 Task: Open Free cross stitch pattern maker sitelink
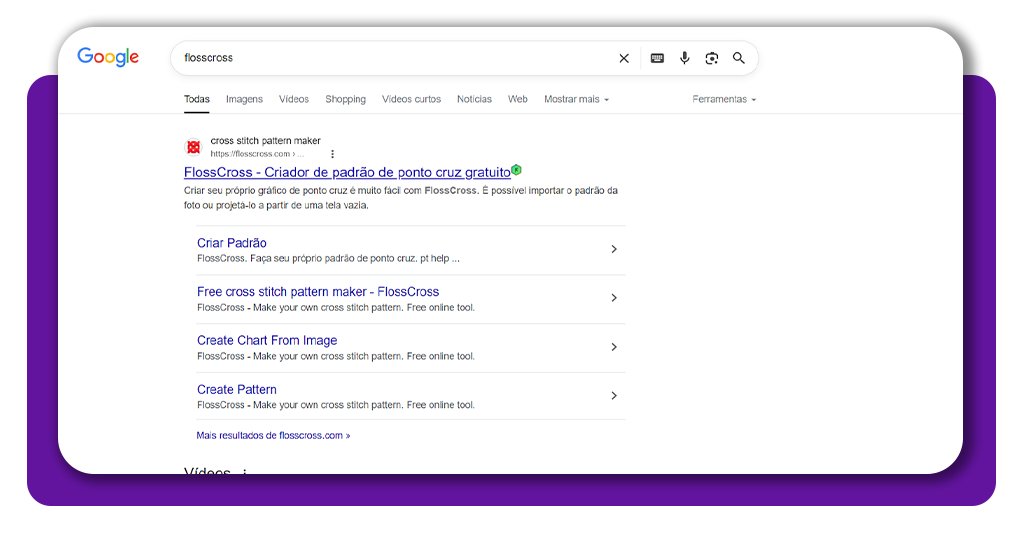coord(318,292)
